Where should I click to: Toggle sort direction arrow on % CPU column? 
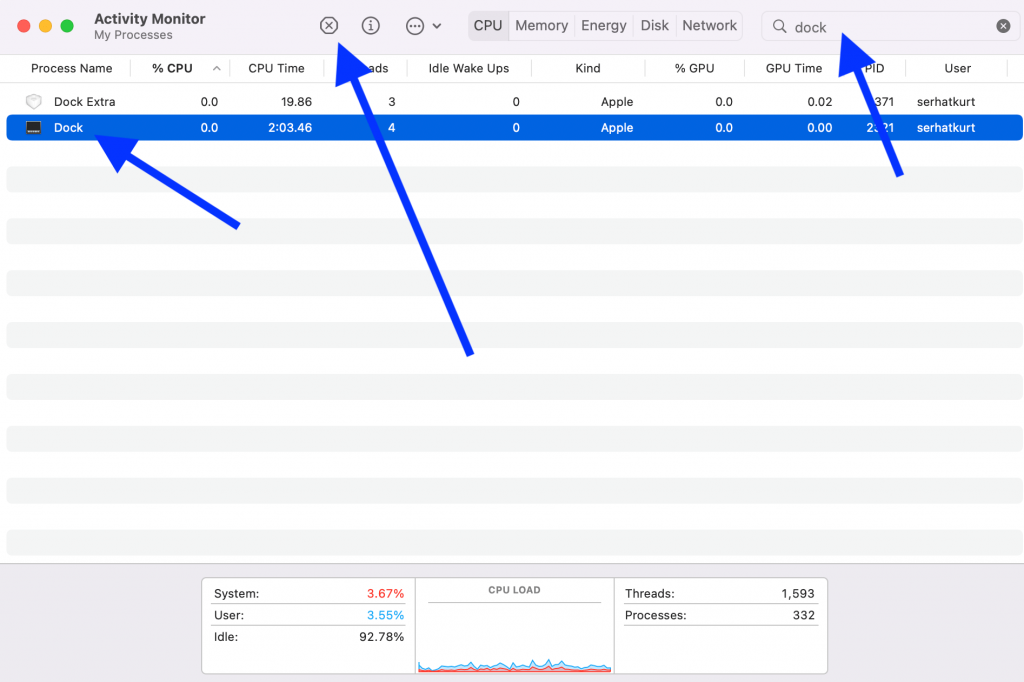pyautogui.click(x=216, y=68)
